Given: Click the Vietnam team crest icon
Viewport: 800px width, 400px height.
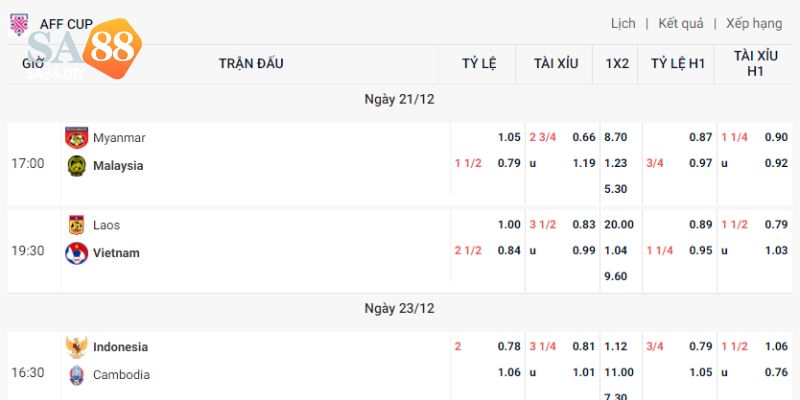Looking at the screenshot, I should (x=76, y=253).
